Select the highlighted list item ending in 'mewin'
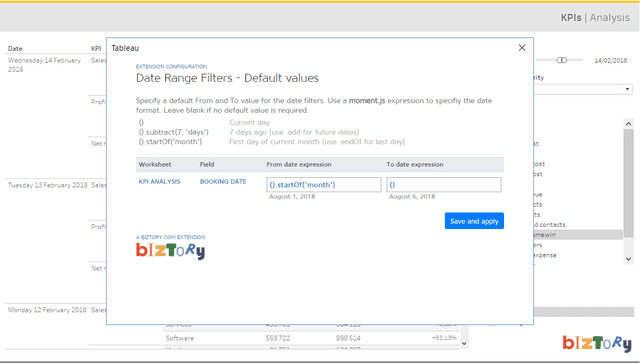 578,235
